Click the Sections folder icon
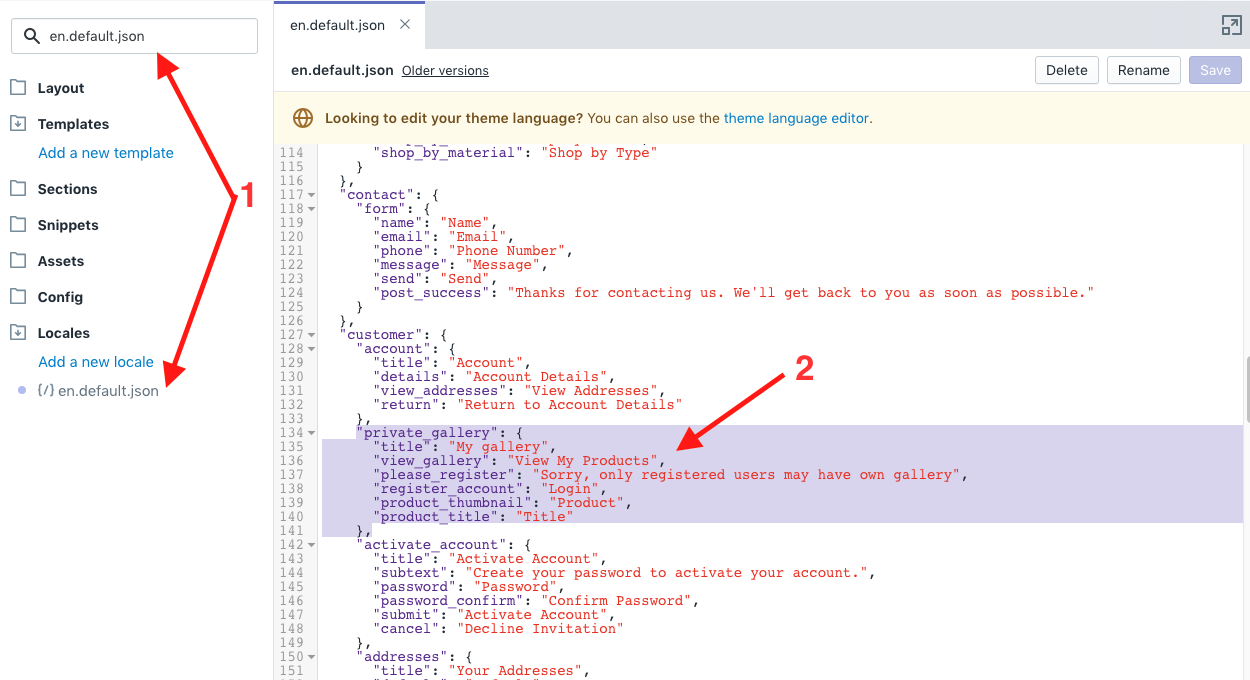Image resolution: width=1250 pixels, height=680 pixels. pos(16,188)
